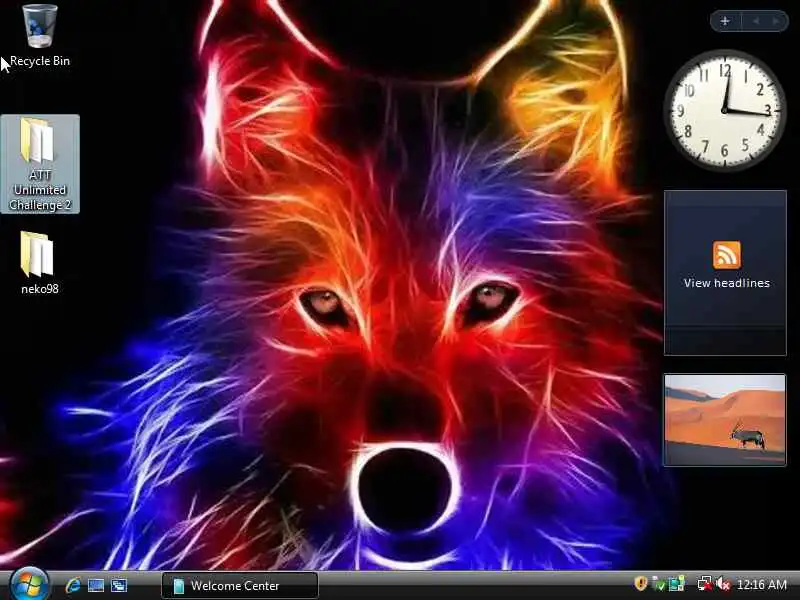Click the sidebar next gadgets page arrow
The image size is (800, 600).
click(776, 21)
